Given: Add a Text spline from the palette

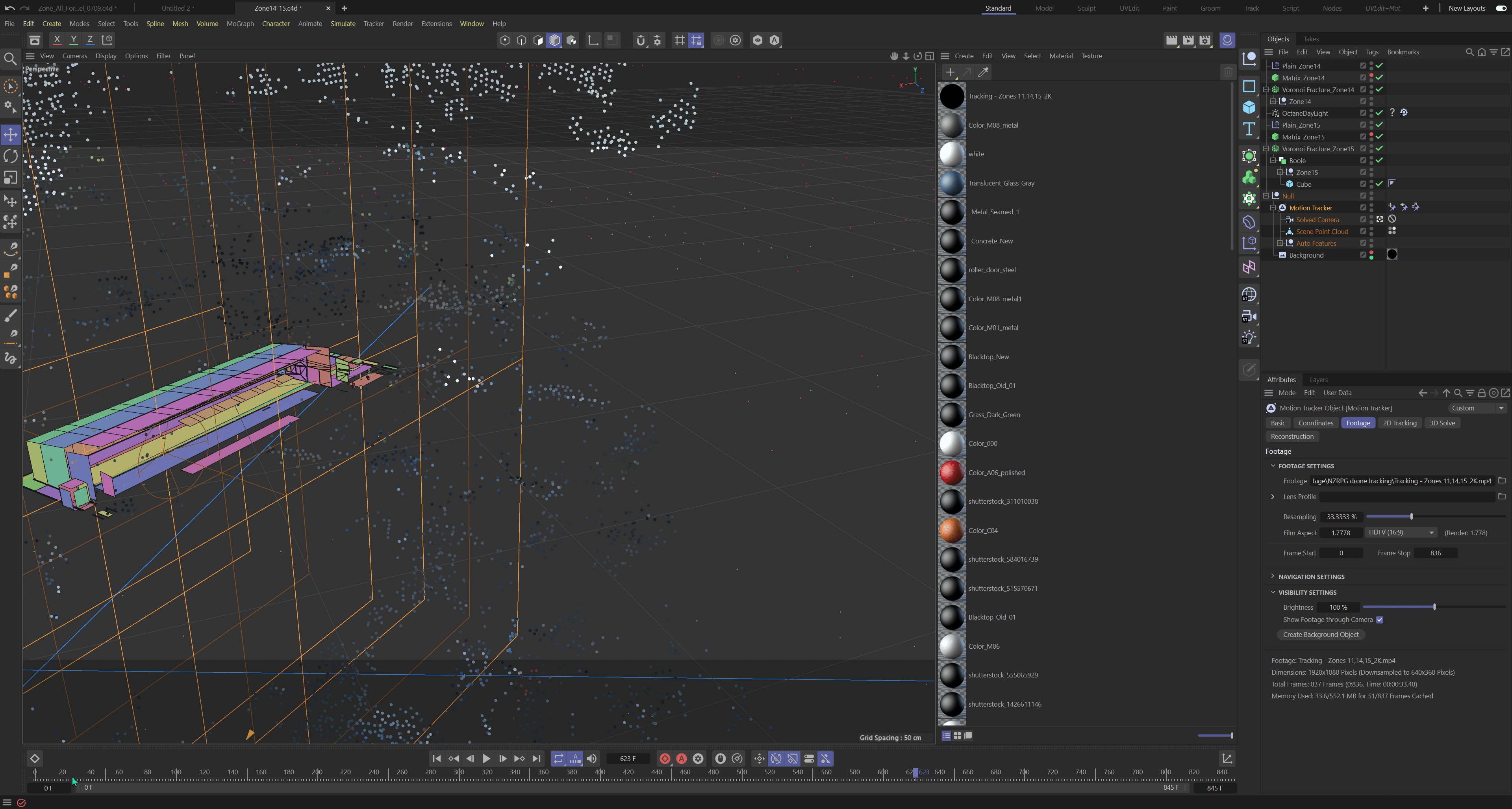Looking at the screenshot, I should click(x=1249, y=128).
